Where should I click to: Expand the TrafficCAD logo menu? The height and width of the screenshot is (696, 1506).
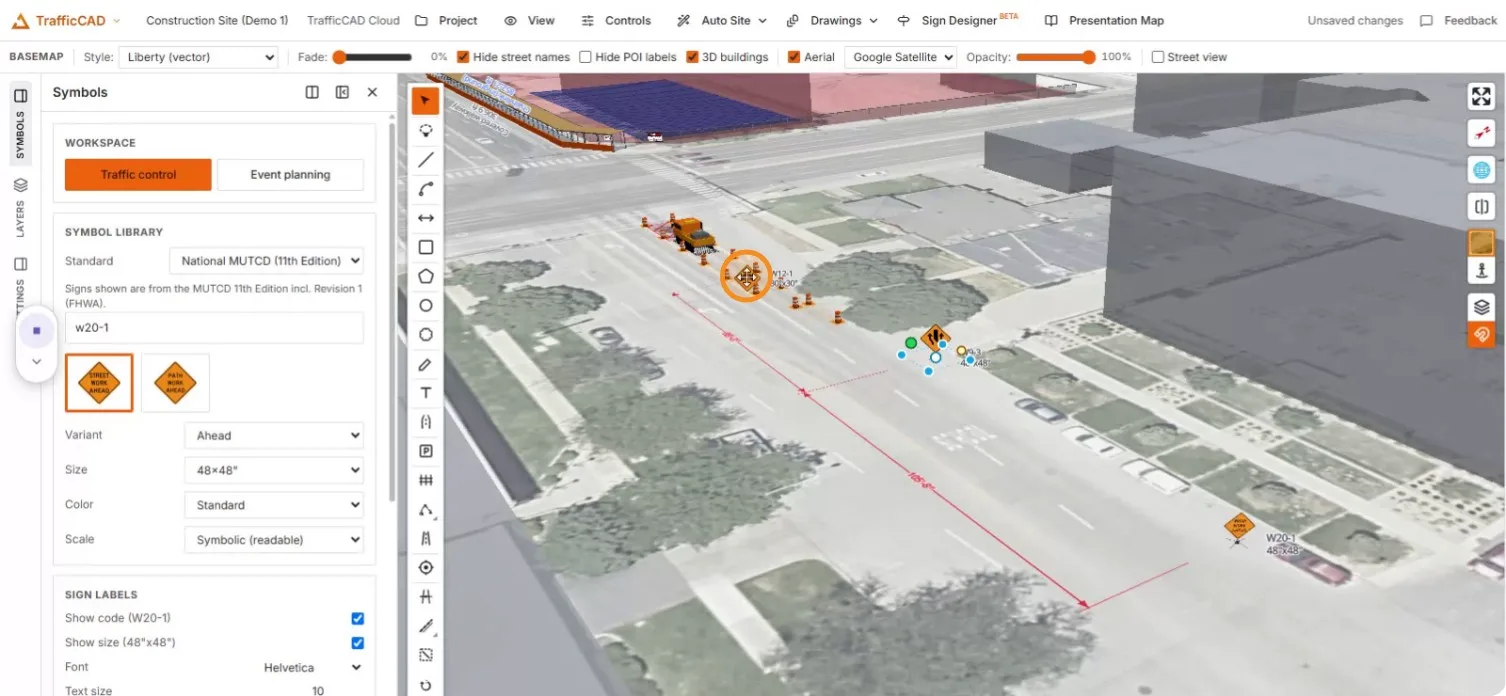coord(66,20)
